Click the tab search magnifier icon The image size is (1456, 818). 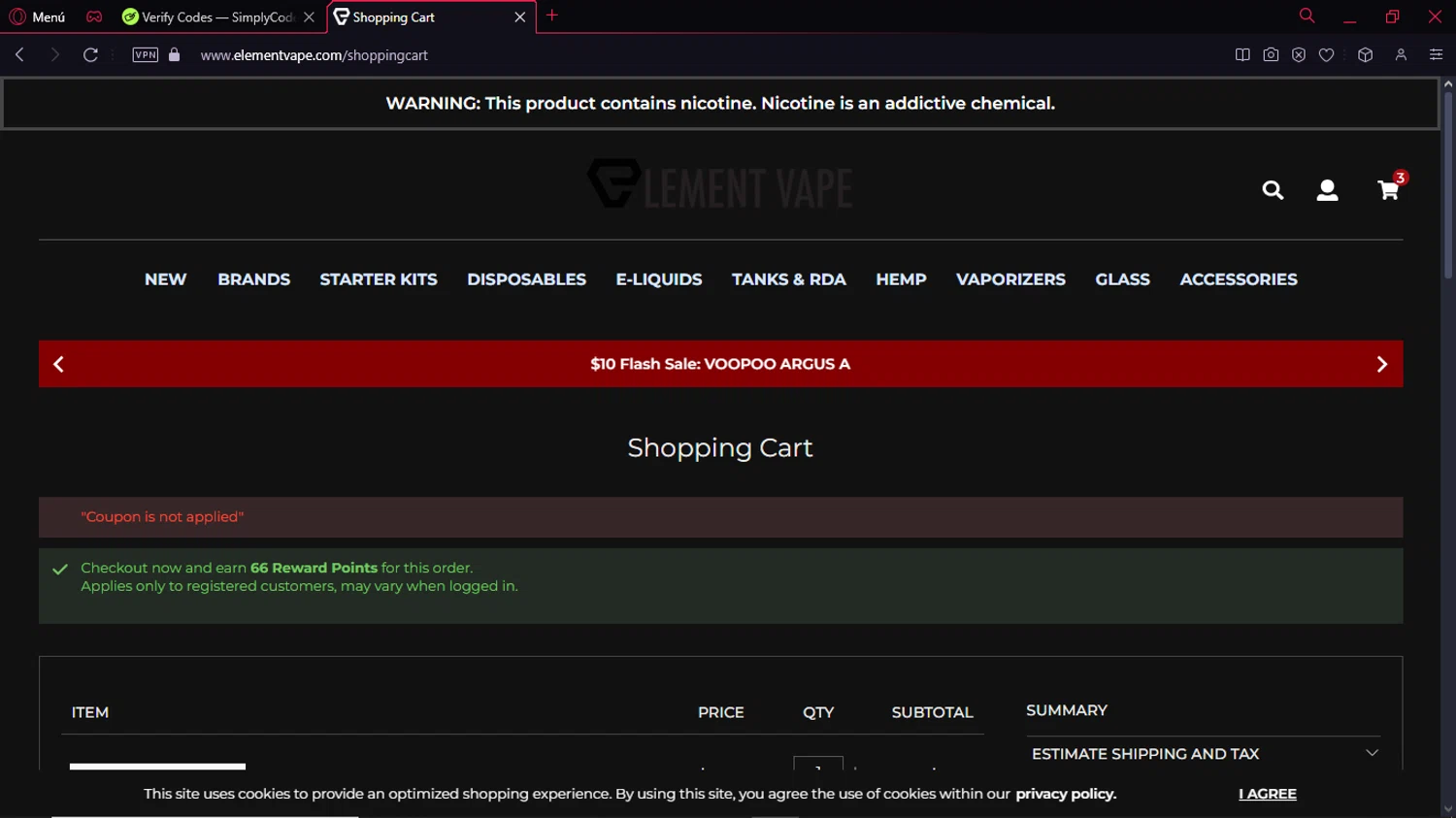[x=1307, y=16]
